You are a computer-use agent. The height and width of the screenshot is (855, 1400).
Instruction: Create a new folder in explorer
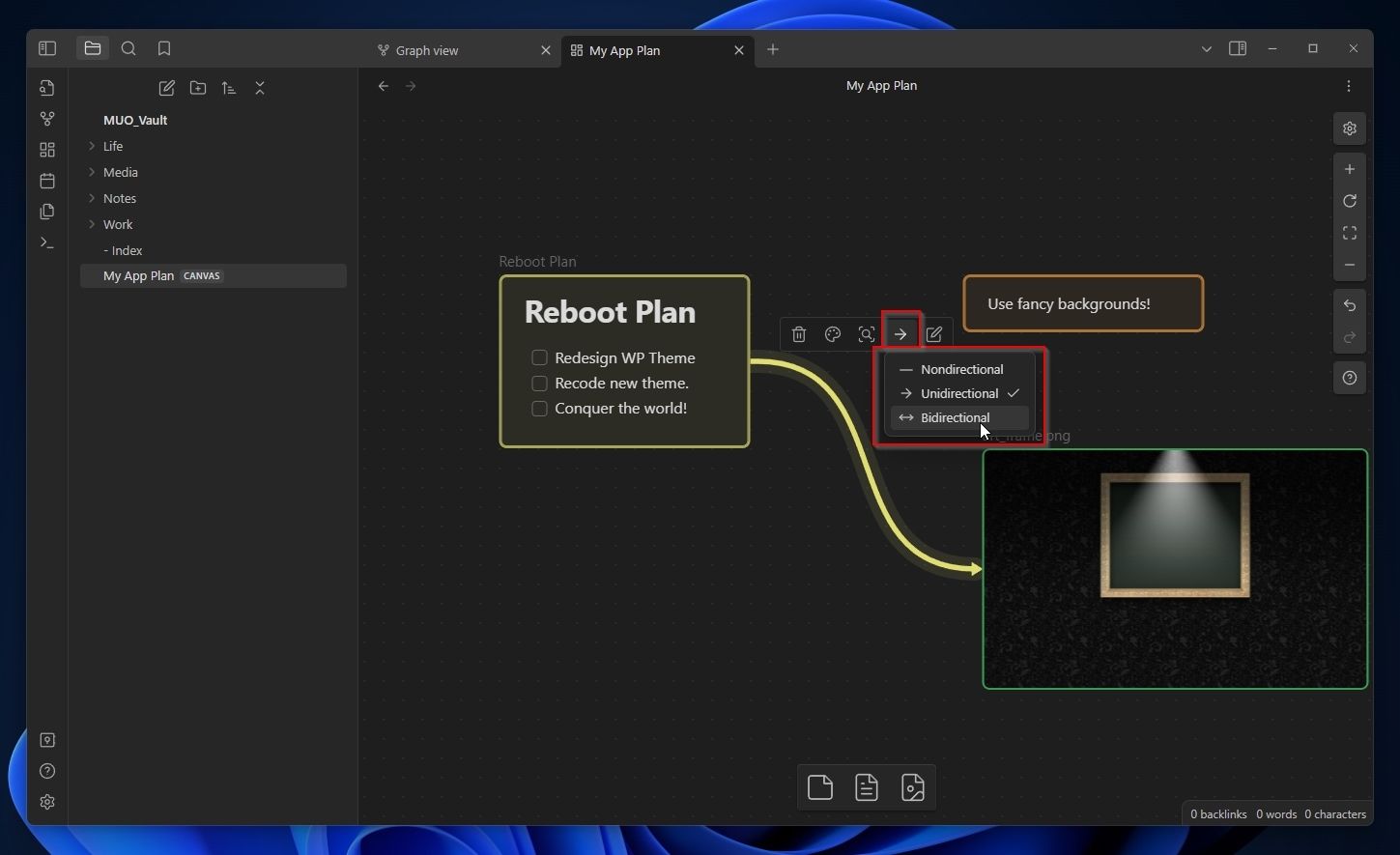(x=198, y=88)
